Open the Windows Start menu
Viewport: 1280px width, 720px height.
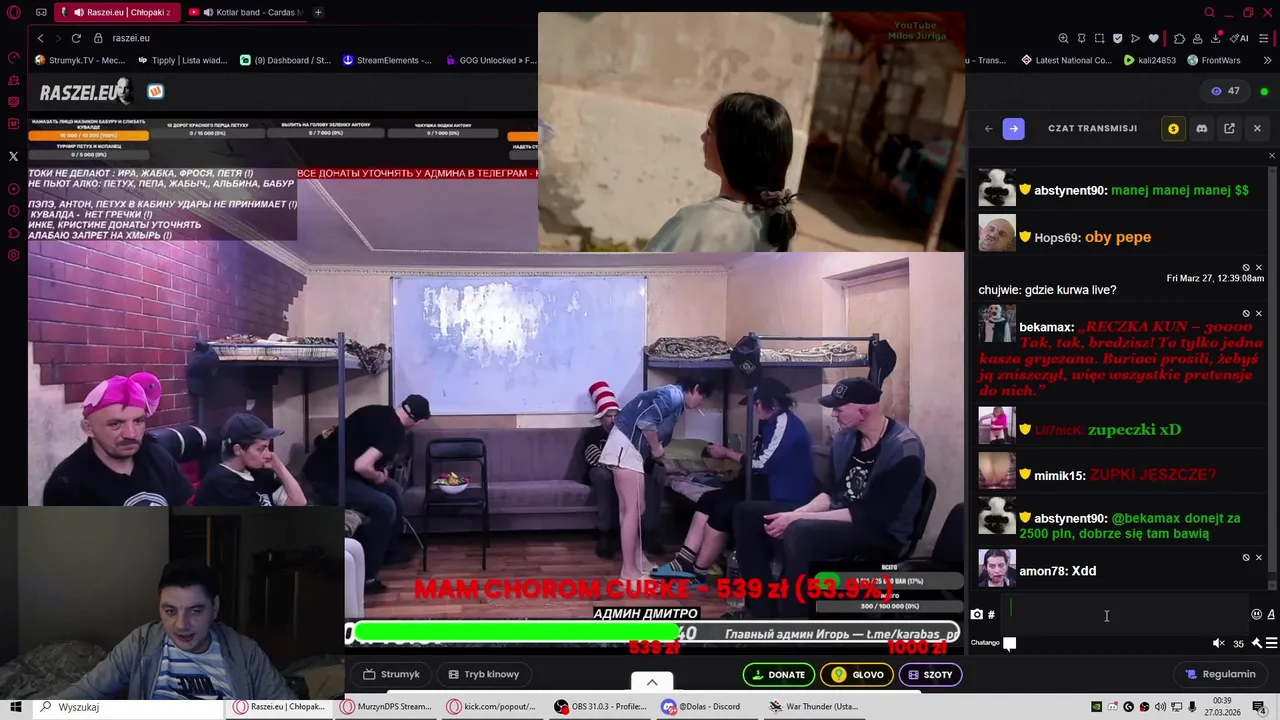click(15, 707)
